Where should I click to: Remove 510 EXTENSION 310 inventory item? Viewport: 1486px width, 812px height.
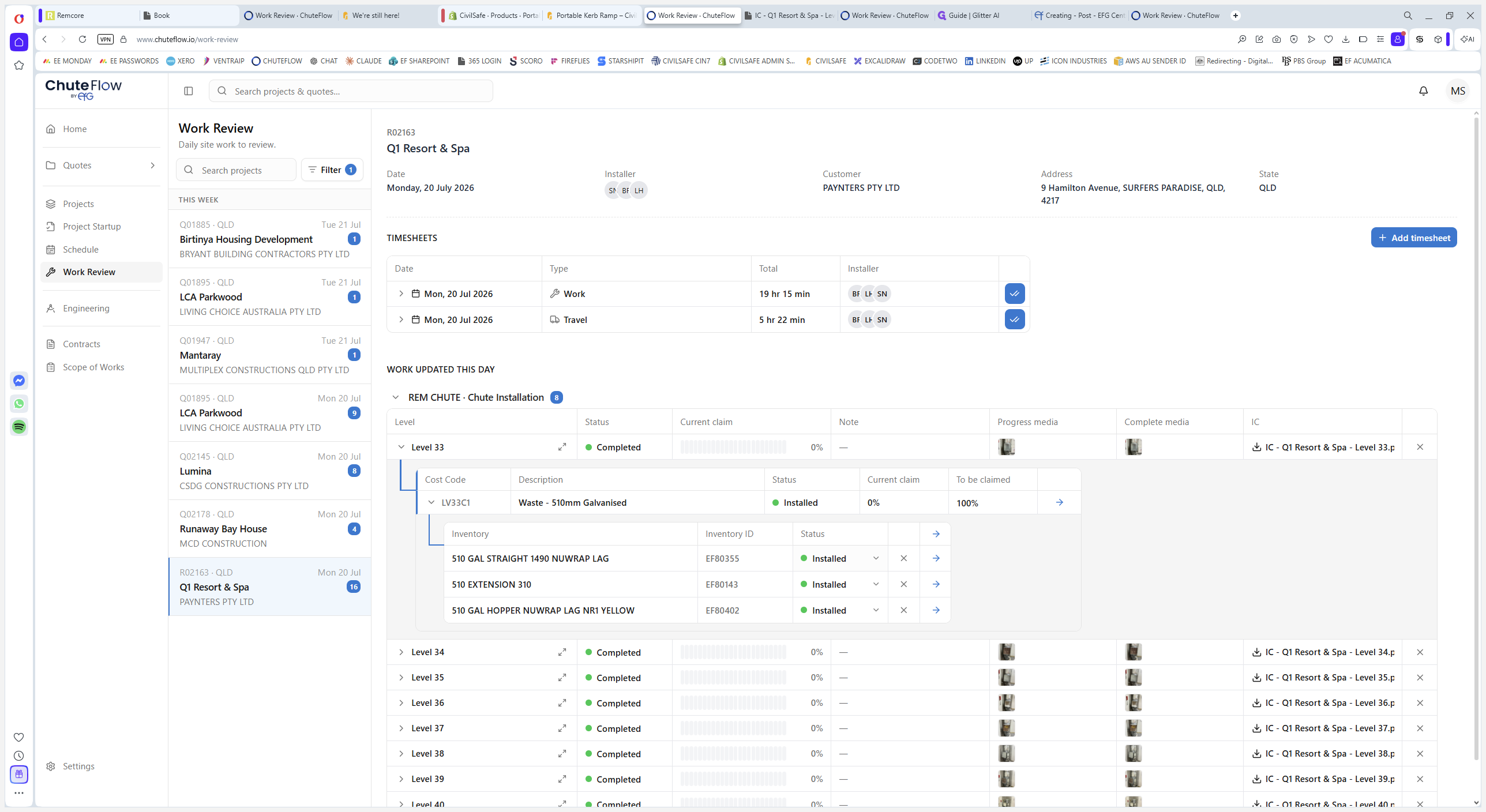point(903,584)
